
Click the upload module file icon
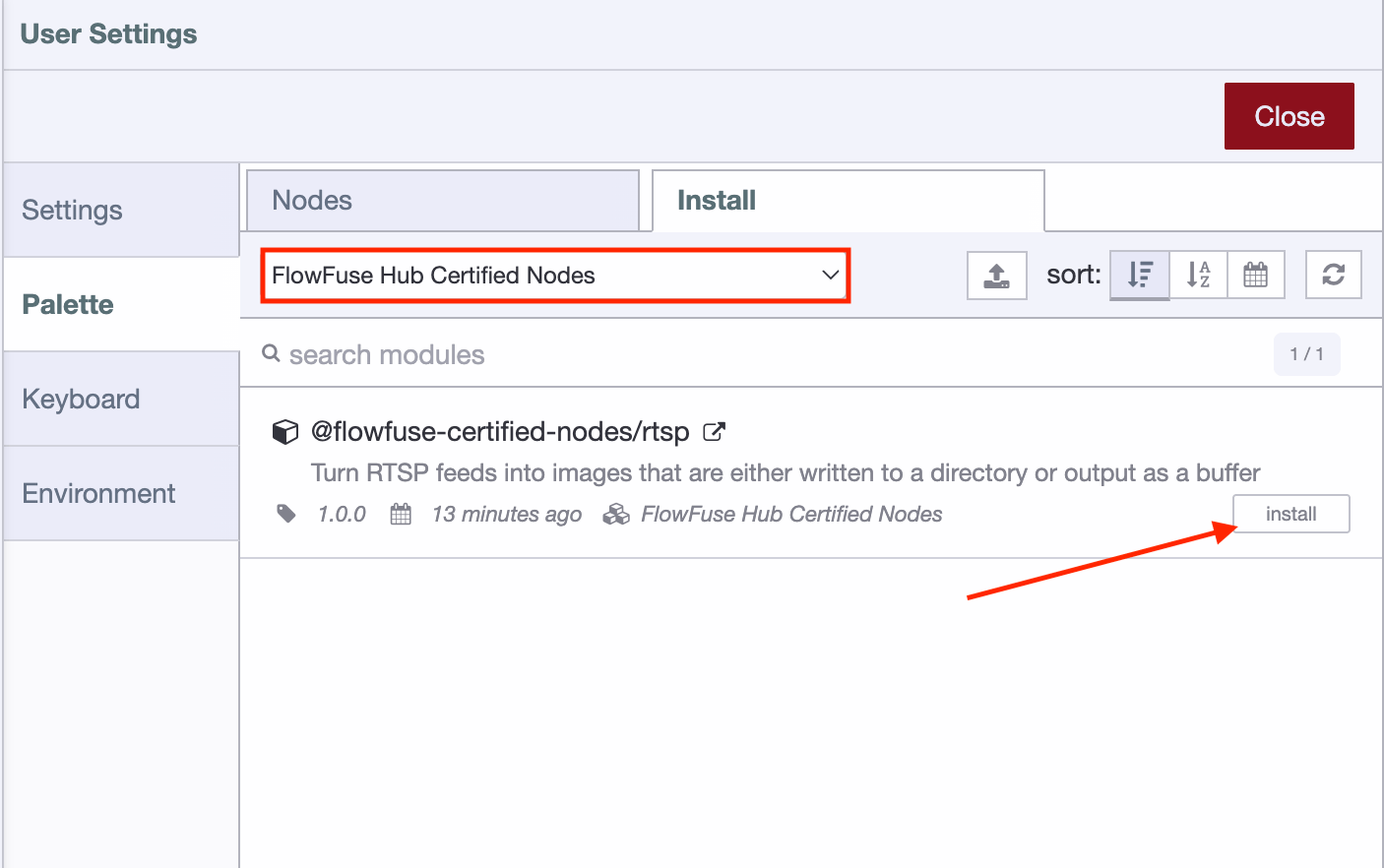tap(997, 276)
